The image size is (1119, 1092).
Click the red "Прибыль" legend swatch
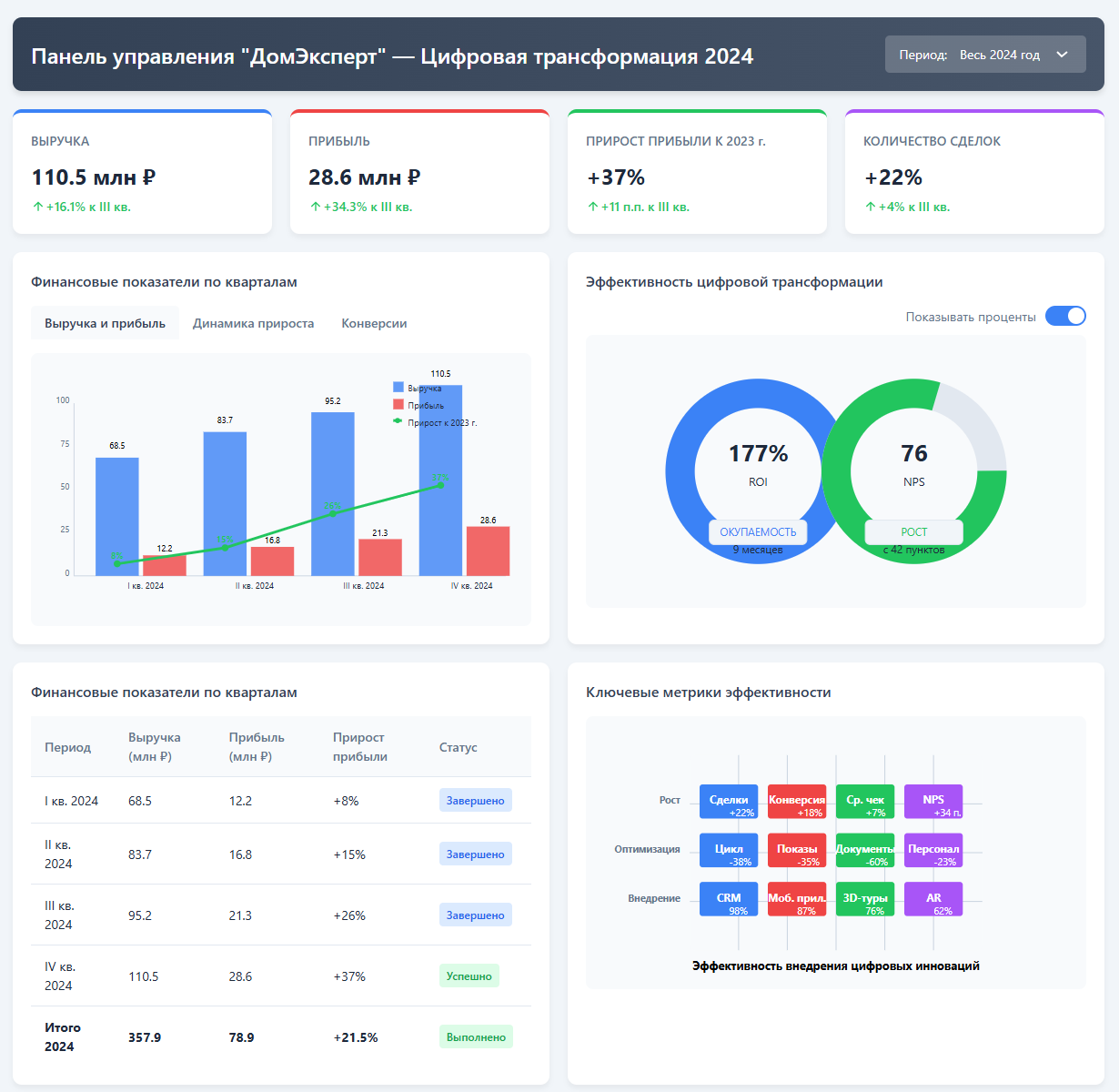398,405
